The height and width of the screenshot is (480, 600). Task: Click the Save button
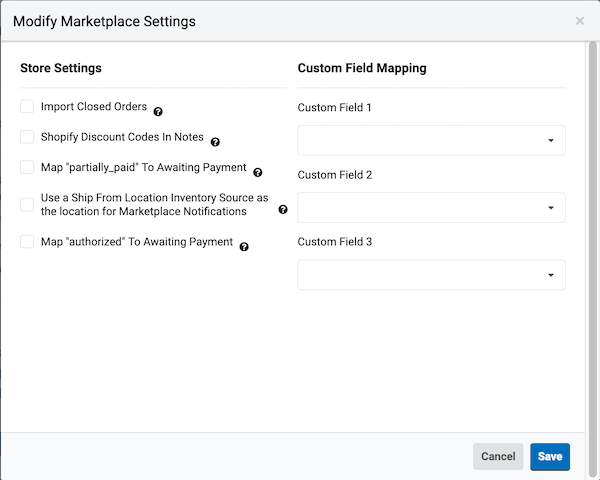[550, 457]
